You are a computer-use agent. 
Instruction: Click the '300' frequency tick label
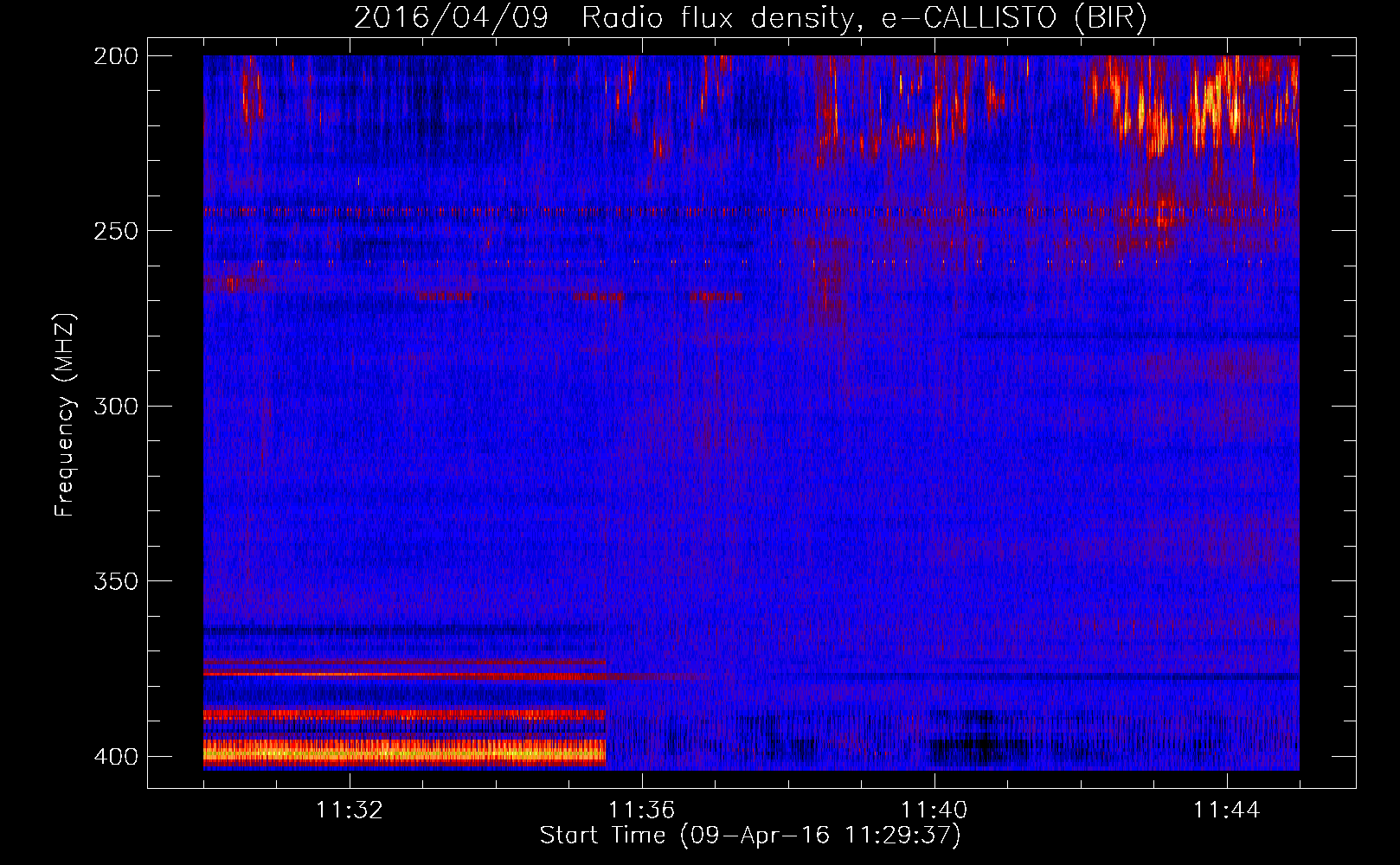(116, 407)
